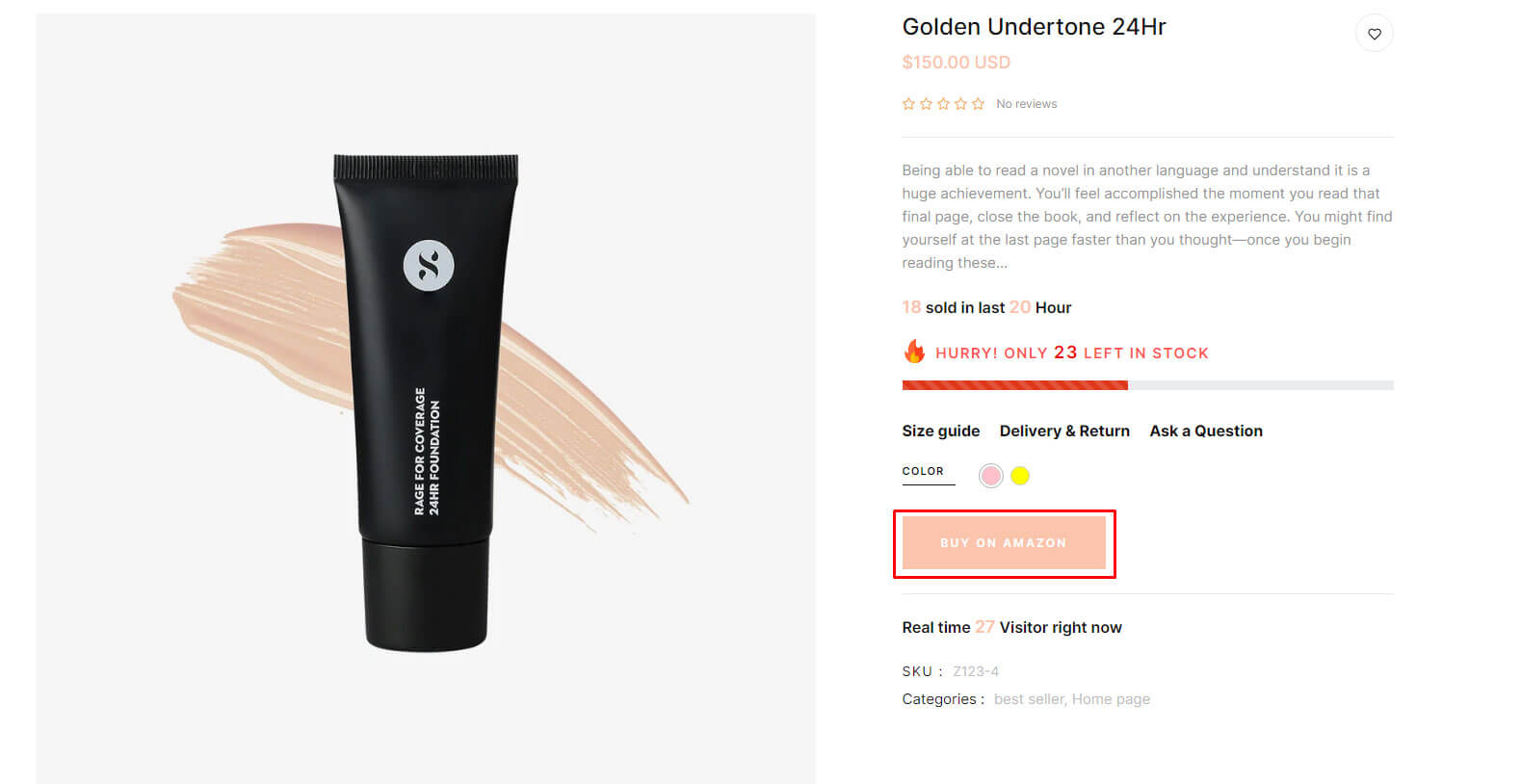Open the Size guide tab

(x=940, y=431)
